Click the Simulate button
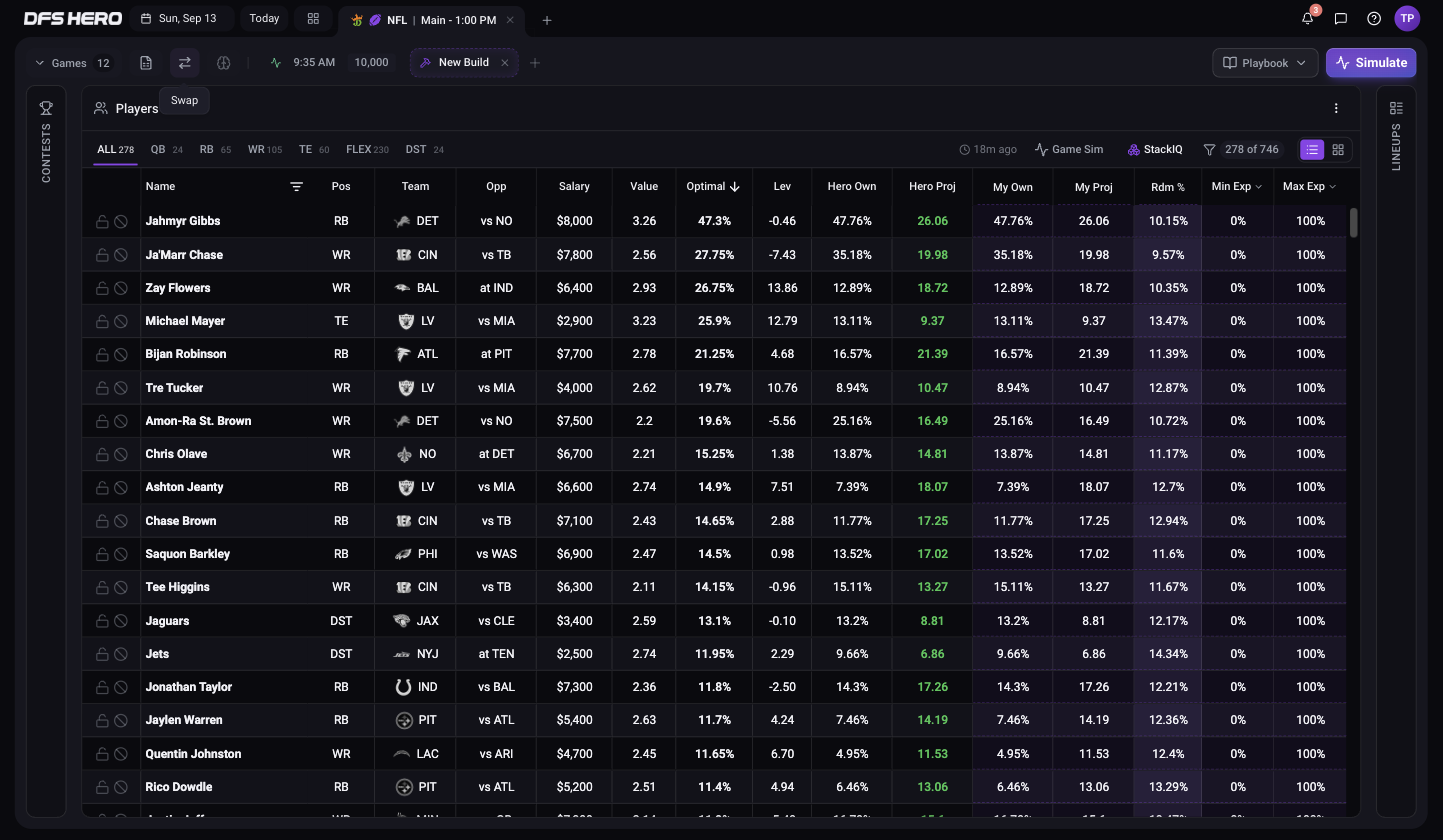The height and width of the screenshot is (840, 1443). [x=1371, y=62]
